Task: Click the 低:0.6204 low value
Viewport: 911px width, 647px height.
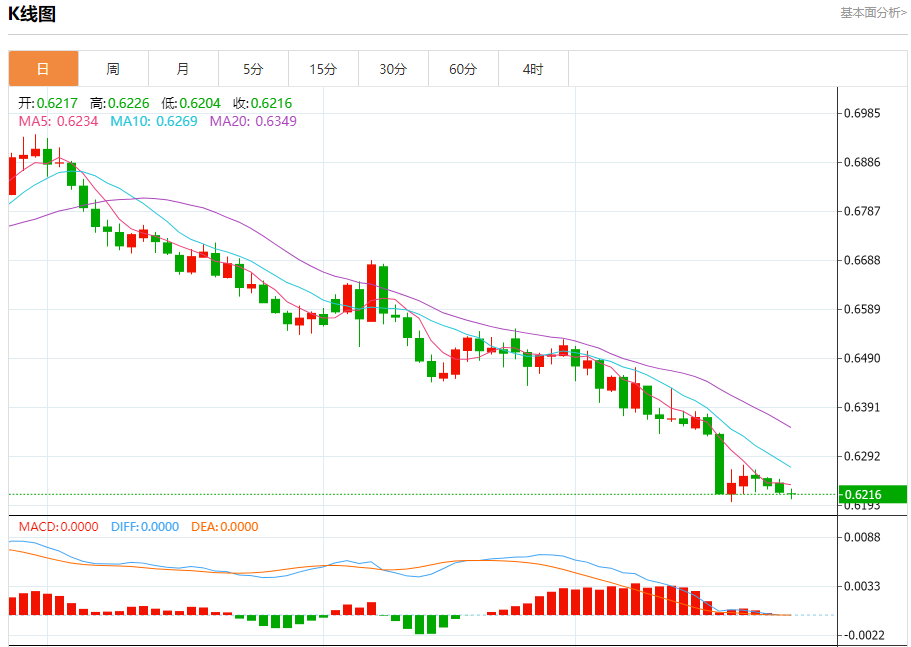Action: [x=191, y=103]
